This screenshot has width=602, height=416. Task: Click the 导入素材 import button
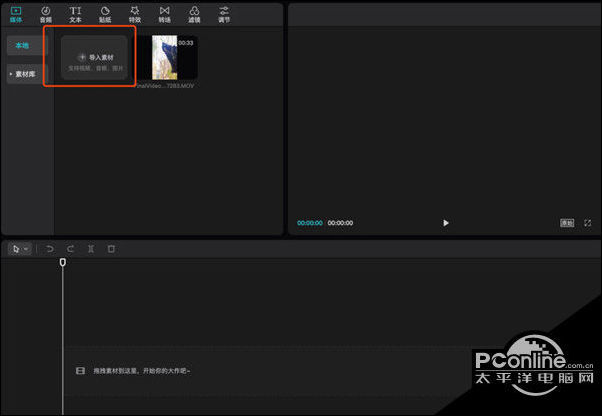[x=94, y=58]
